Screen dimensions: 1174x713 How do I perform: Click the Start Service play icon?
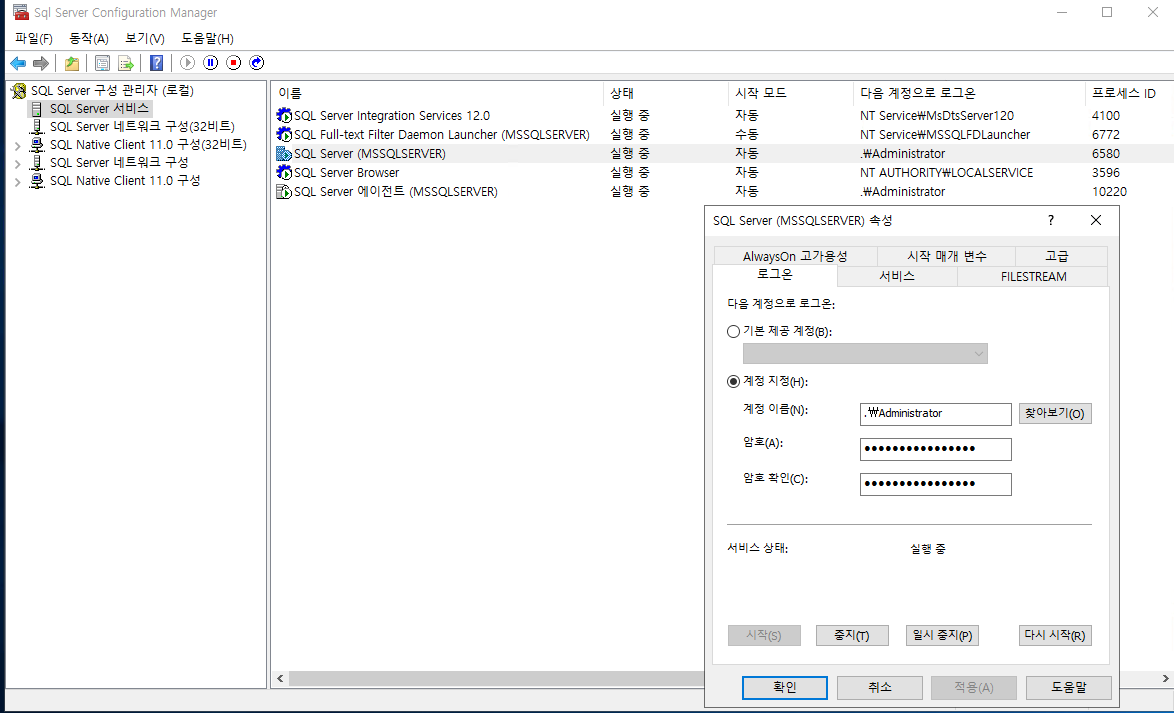pyautogui.click(x=187, y=63)
